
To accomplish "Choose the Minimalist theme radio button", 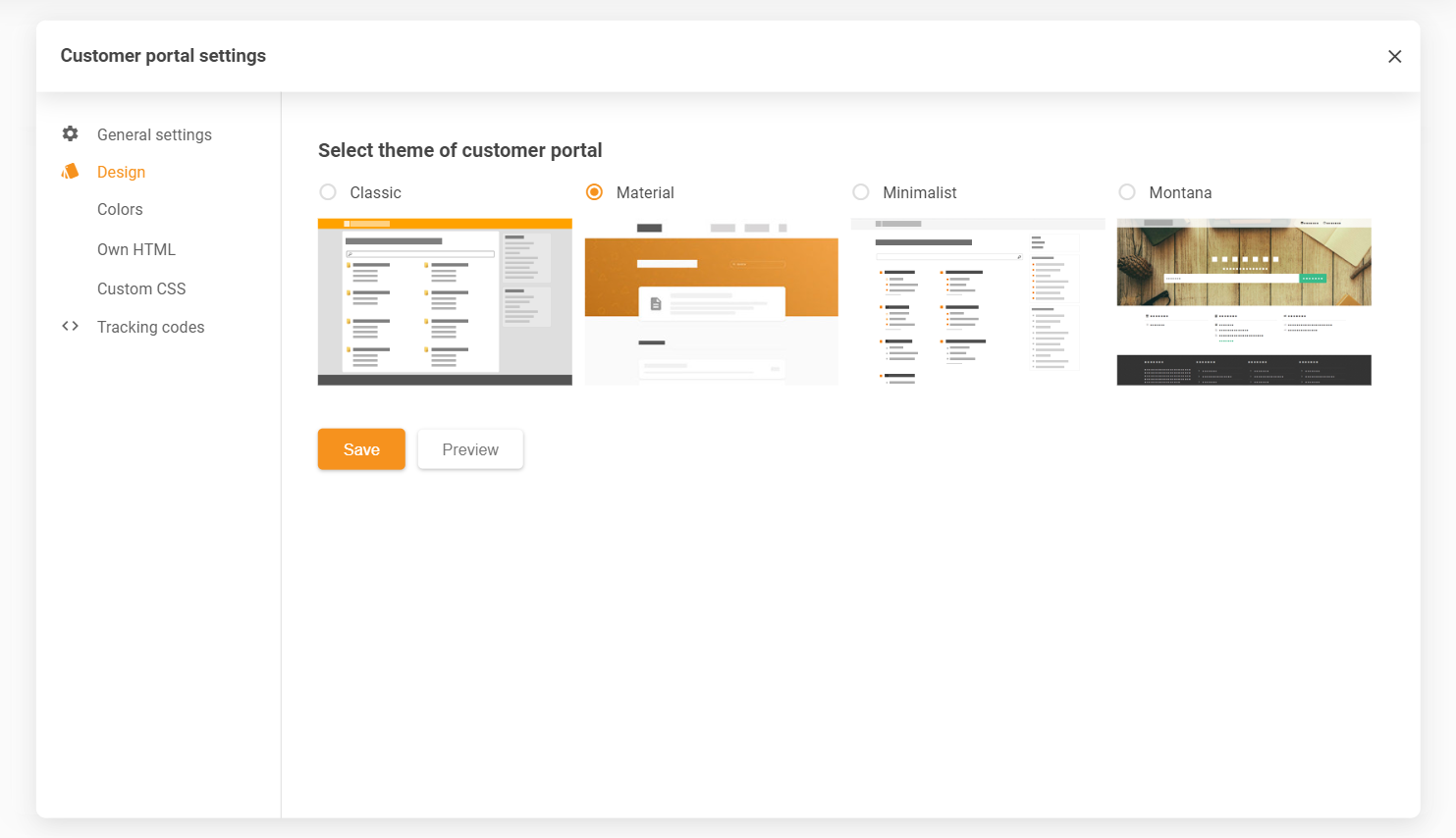I will (861, 192).
